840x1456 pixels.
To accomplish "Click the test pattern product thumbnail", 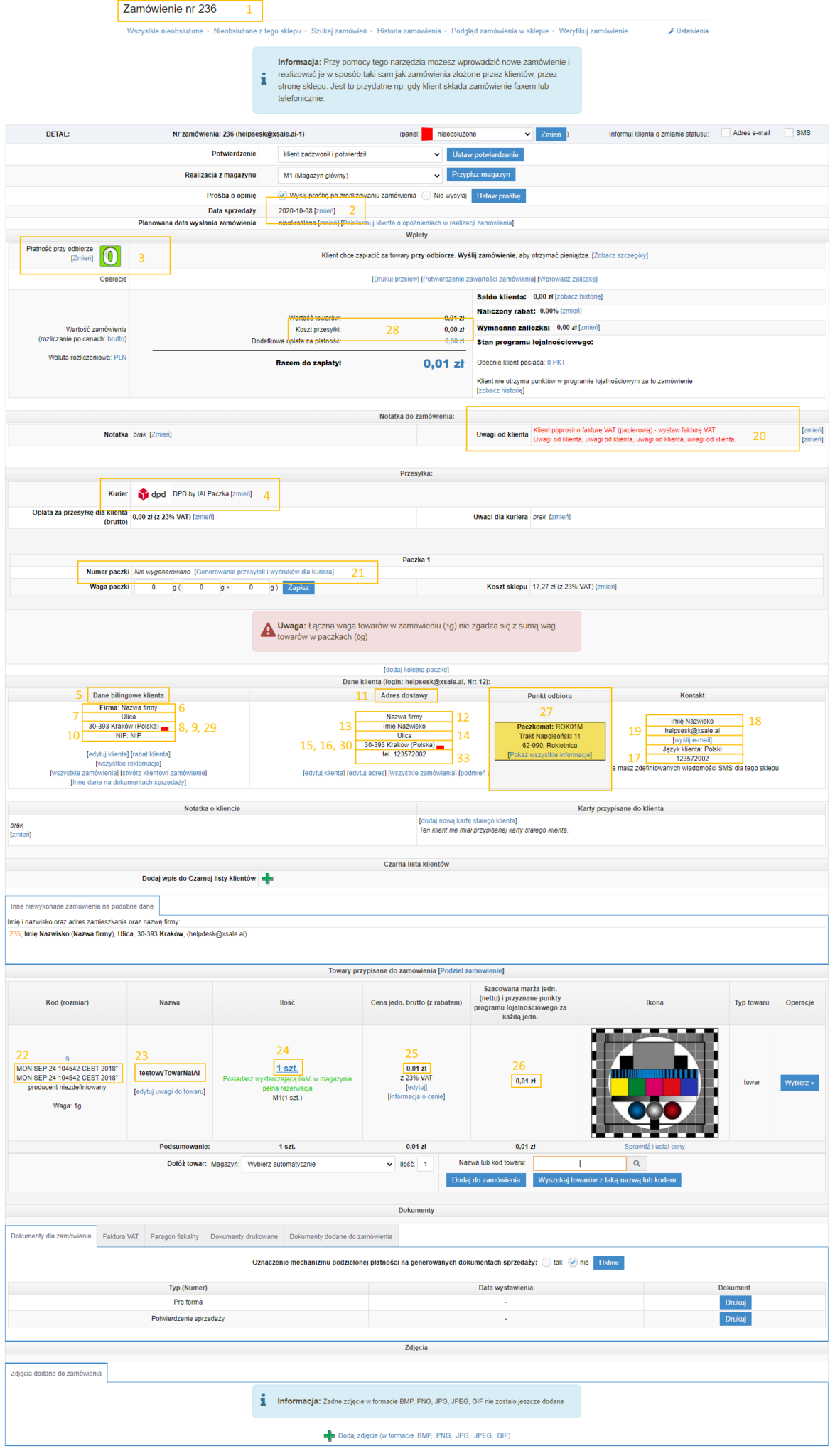I will [655, 1083].
